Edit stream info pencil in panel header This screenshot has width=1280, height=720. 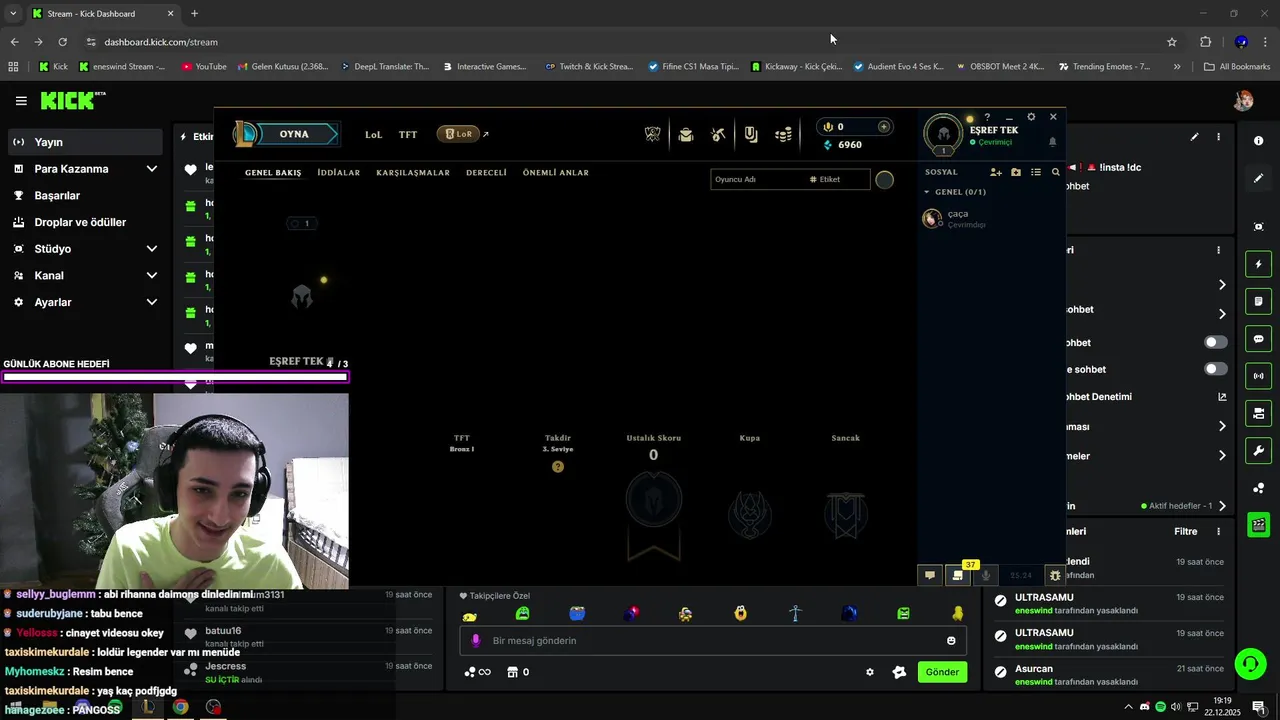tap(1194, 137)
